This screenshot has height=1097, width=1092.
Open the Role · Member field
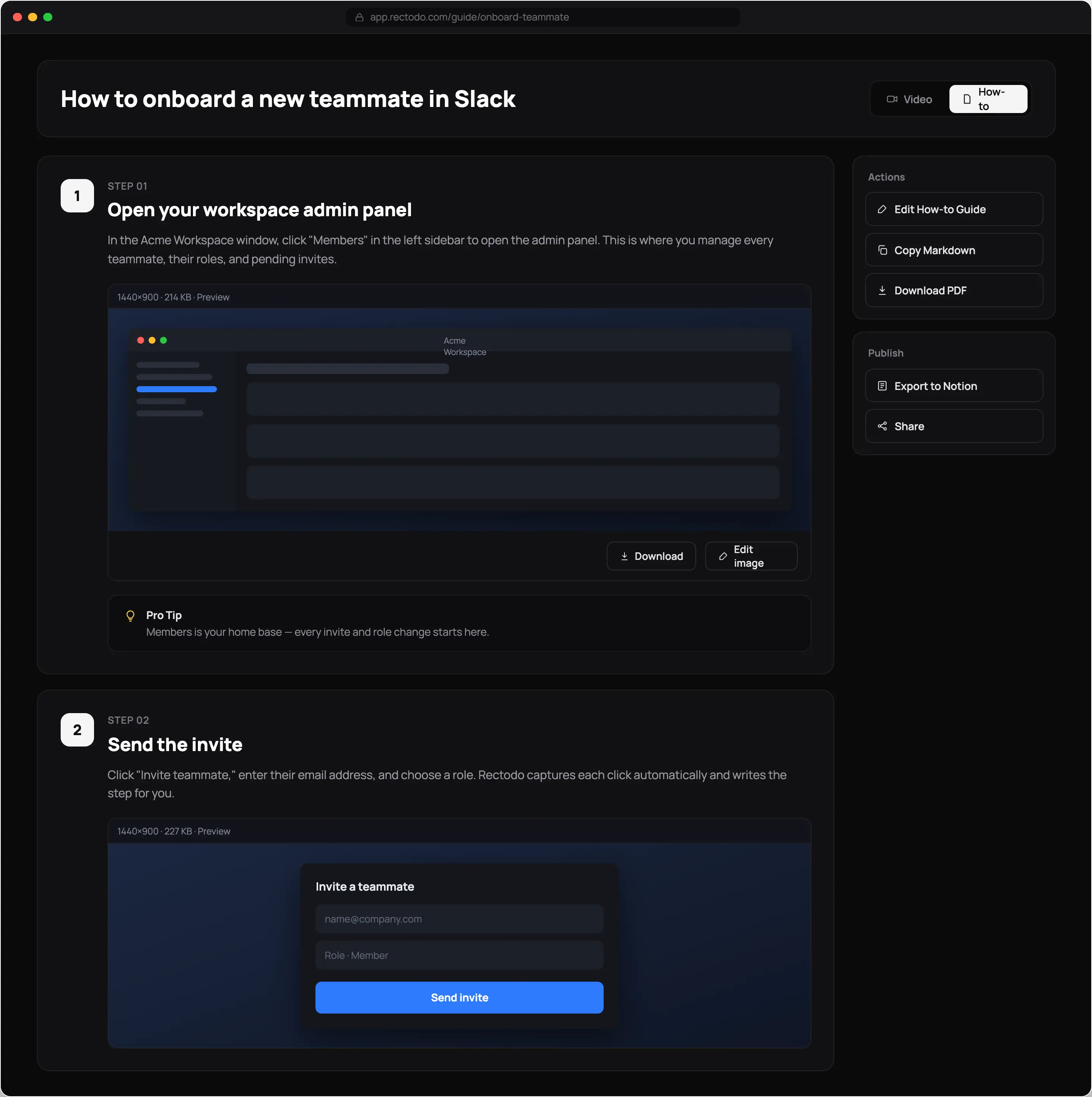point(459,956)
